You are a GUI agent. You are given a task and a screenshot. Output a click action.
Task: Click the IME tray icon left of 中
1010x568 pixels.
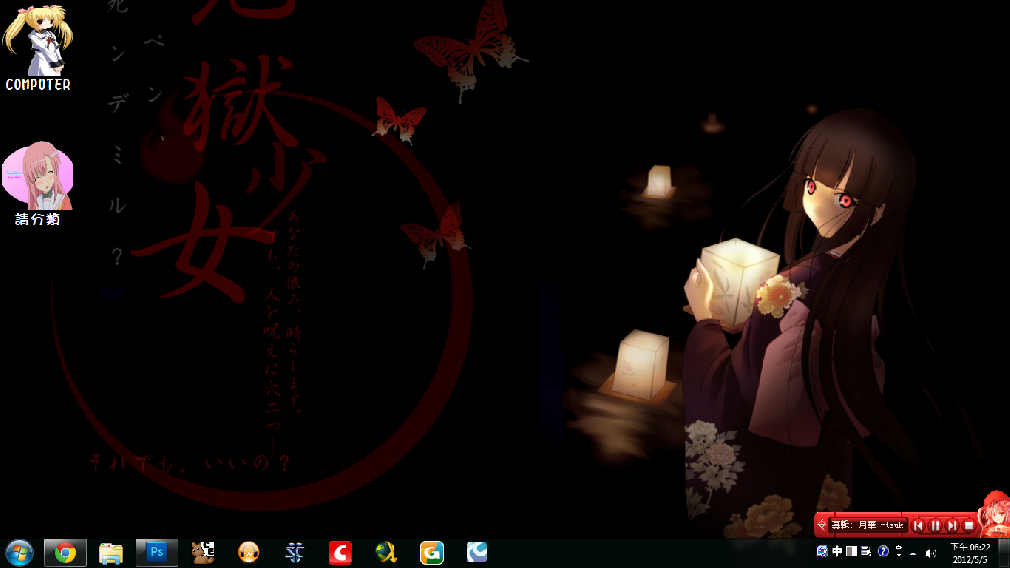point(822,551)
